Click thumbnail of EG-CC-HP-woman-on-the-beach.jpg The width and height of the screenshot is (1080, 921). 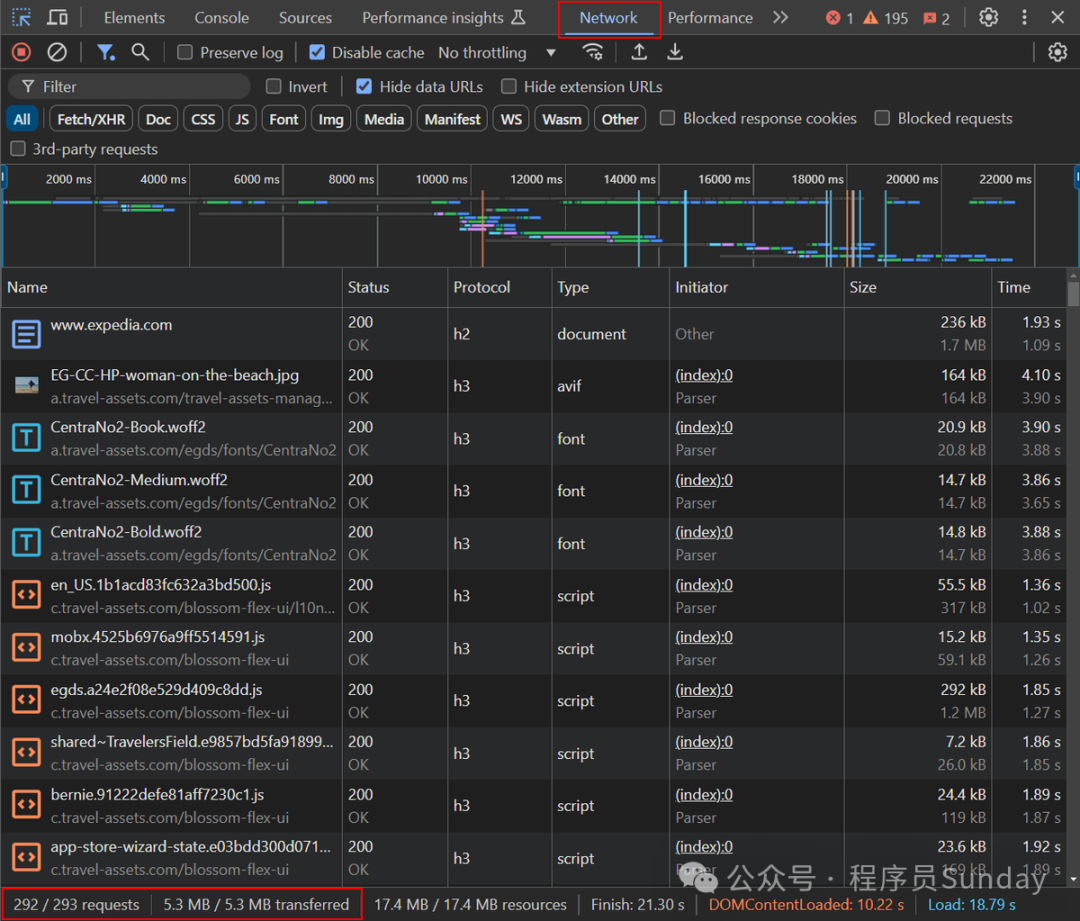[x=26, y=386]
